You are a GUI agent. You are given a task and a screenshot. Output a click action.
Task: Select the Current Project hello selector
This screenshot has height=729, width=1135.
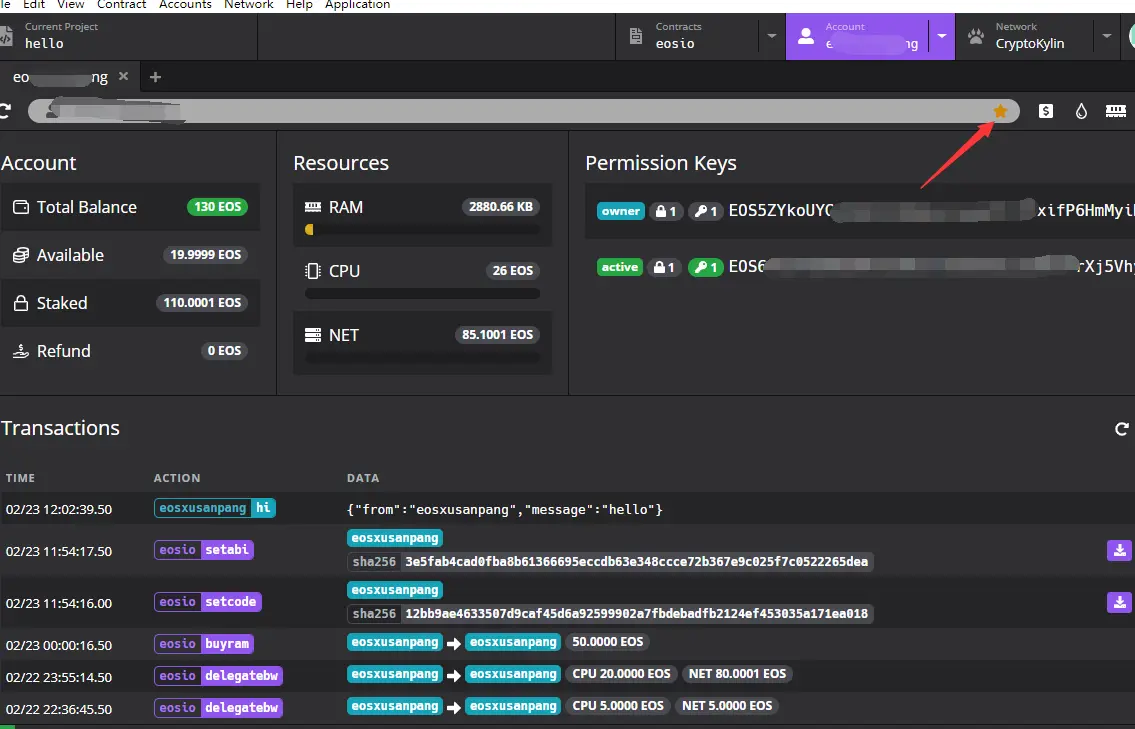[128, 35]
